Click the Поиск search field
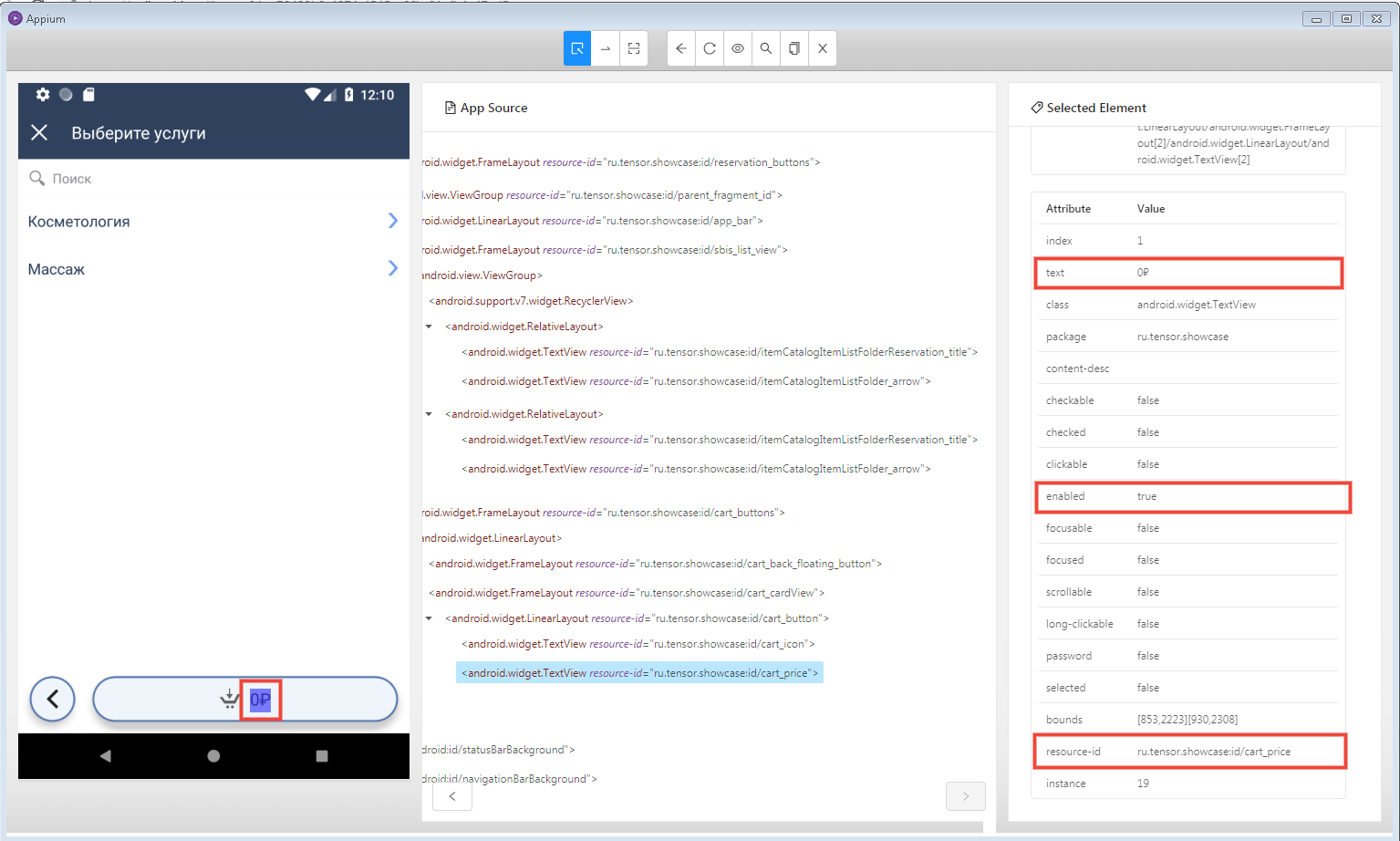The height and width of the screenshot is (841, 1400). (x=213, y=179)
